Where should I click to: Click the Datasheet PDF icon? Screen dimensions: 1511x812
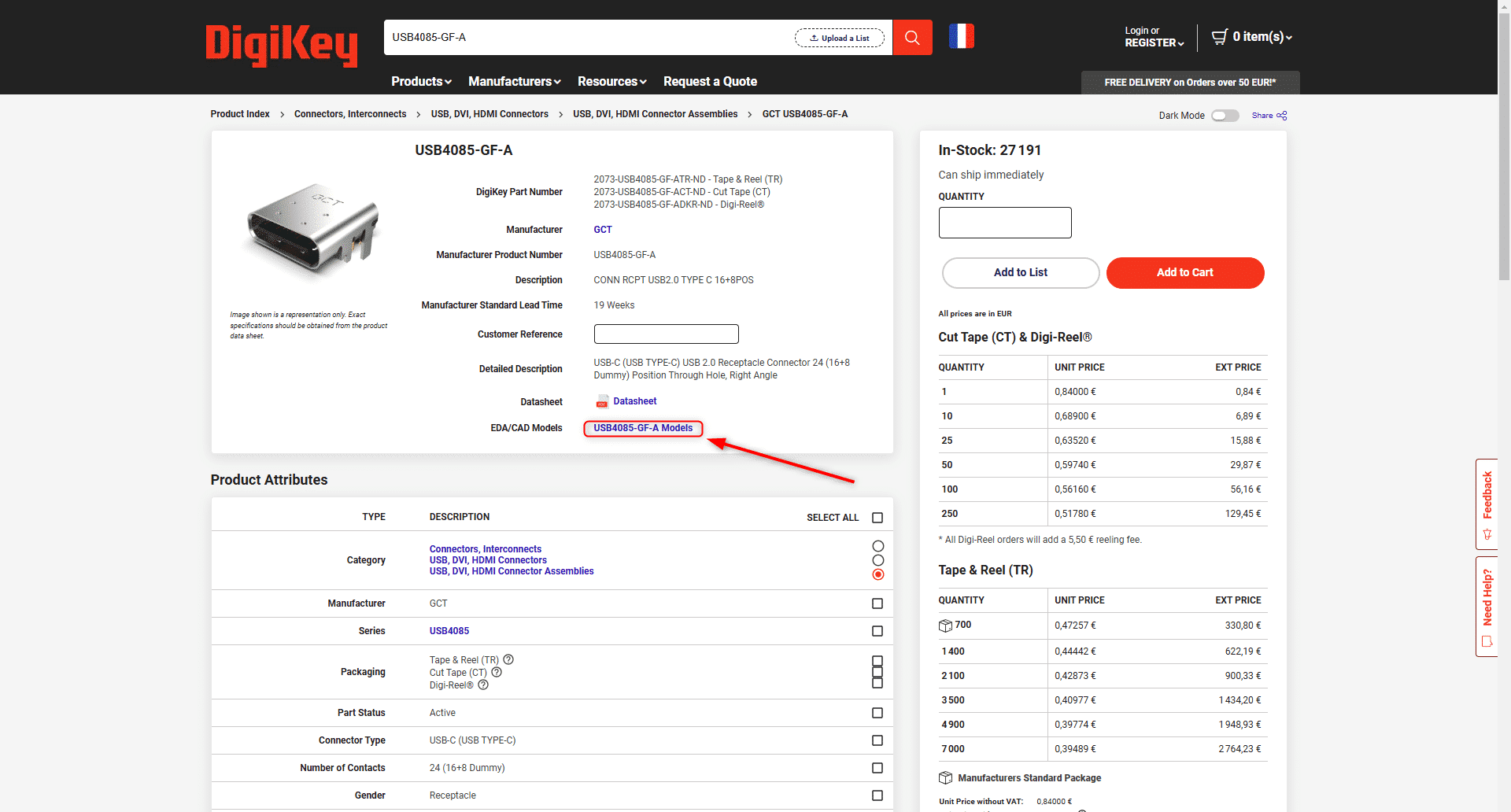pos(602,402)
